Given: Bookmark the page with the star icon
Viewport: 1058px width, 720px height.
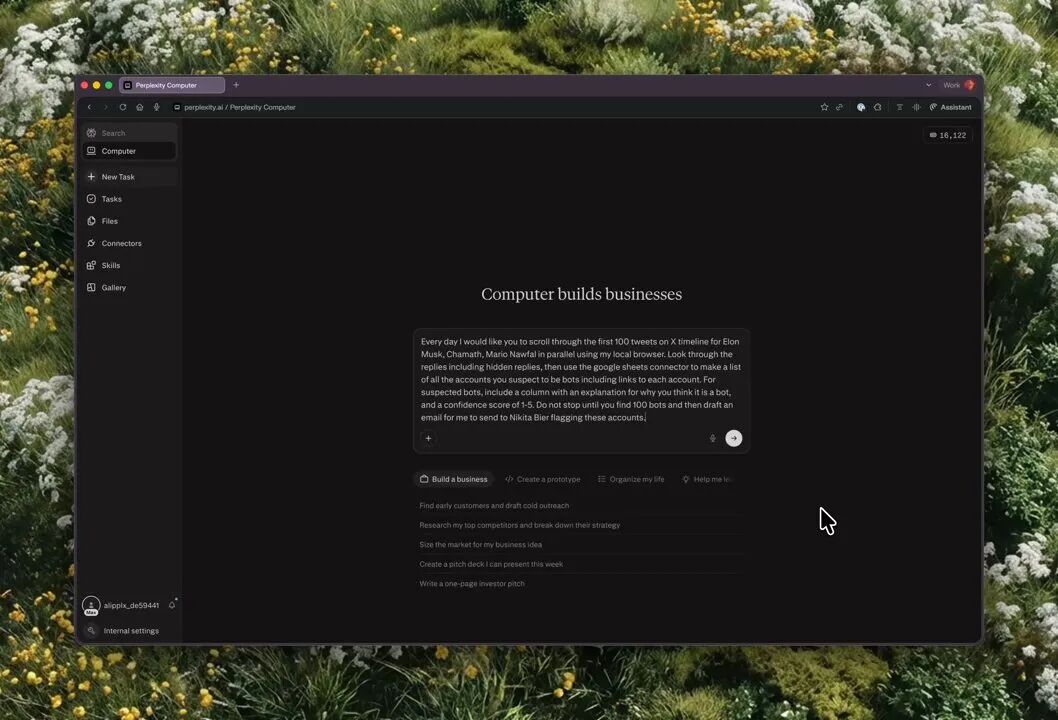Looking at the screenshot, I should click(x=824, y=107).
